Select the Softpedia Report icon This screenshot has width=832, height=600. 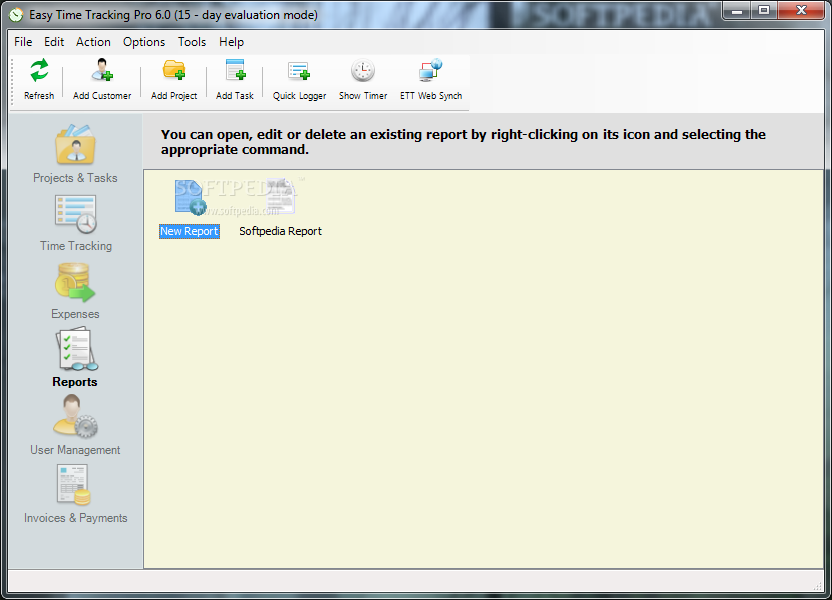point(280,197)
